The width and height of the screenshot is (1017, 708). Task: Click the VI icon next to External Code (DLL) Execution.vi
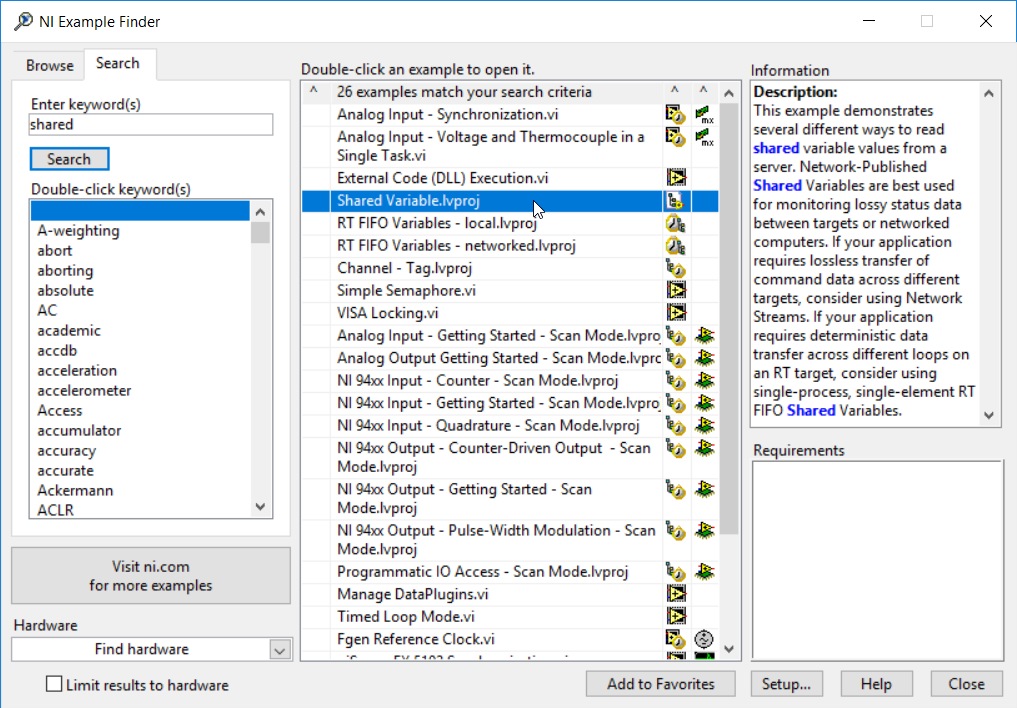676,178
